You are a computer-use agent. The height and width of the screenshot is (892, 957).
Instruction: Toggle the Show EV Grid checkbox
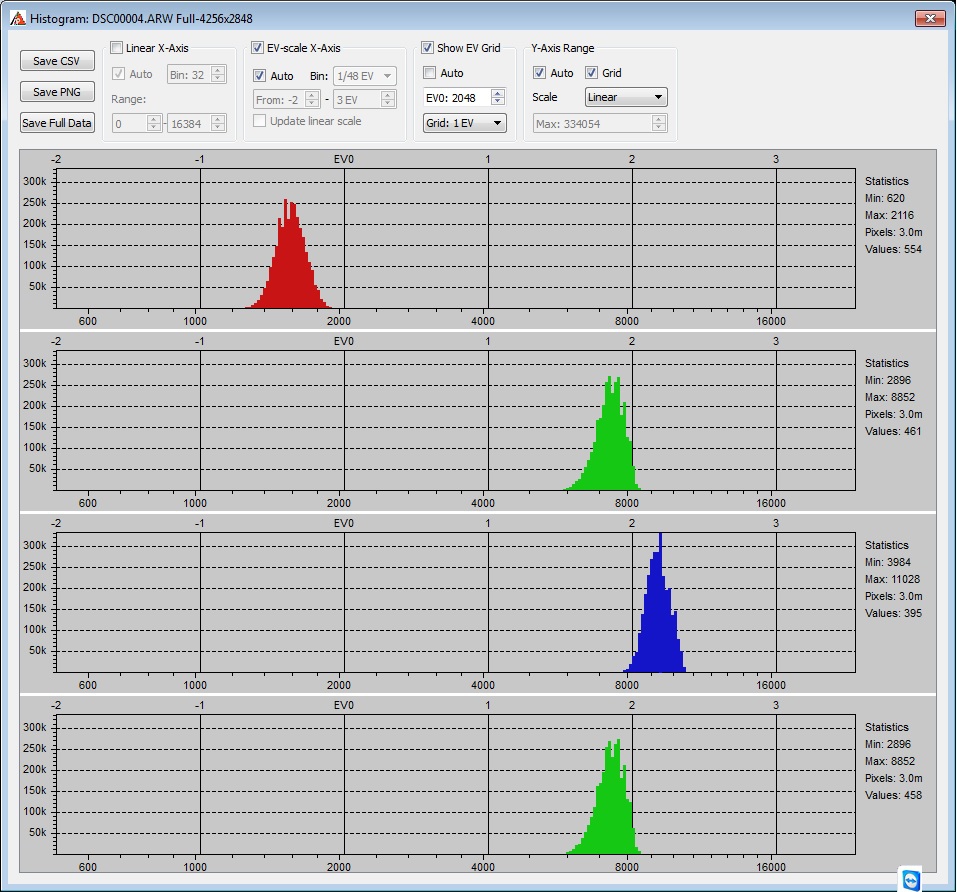[x=427, y=48]
